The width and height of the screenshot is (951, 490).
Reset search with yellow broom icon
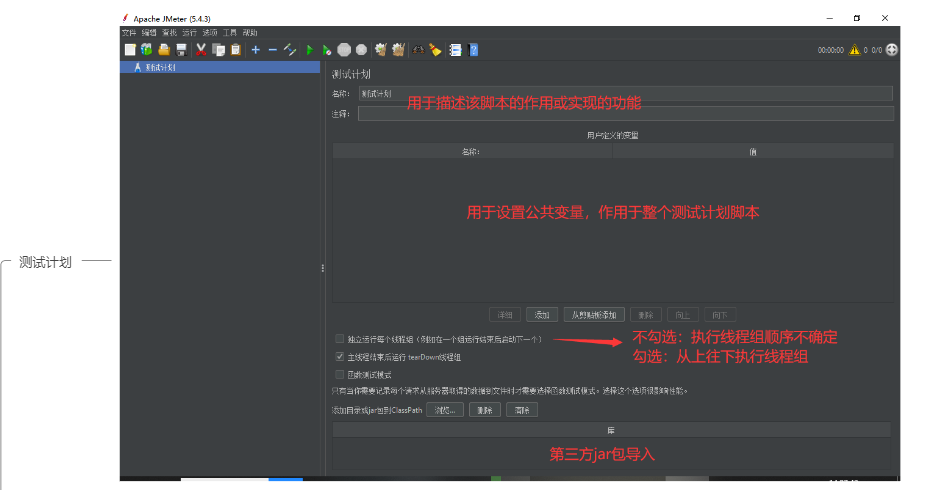[x=435, y=50]
